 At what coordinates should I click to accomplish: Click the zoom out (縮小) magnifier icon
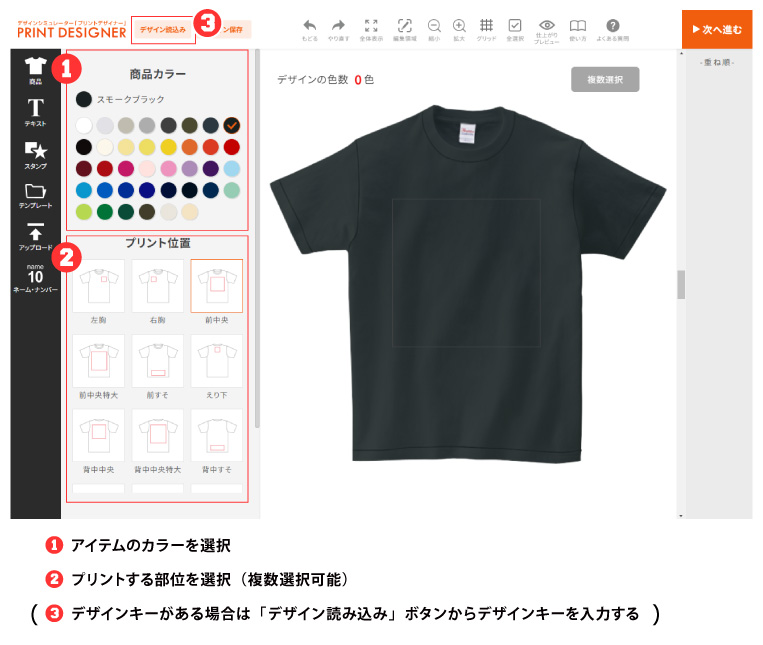(x=434, y=26)
